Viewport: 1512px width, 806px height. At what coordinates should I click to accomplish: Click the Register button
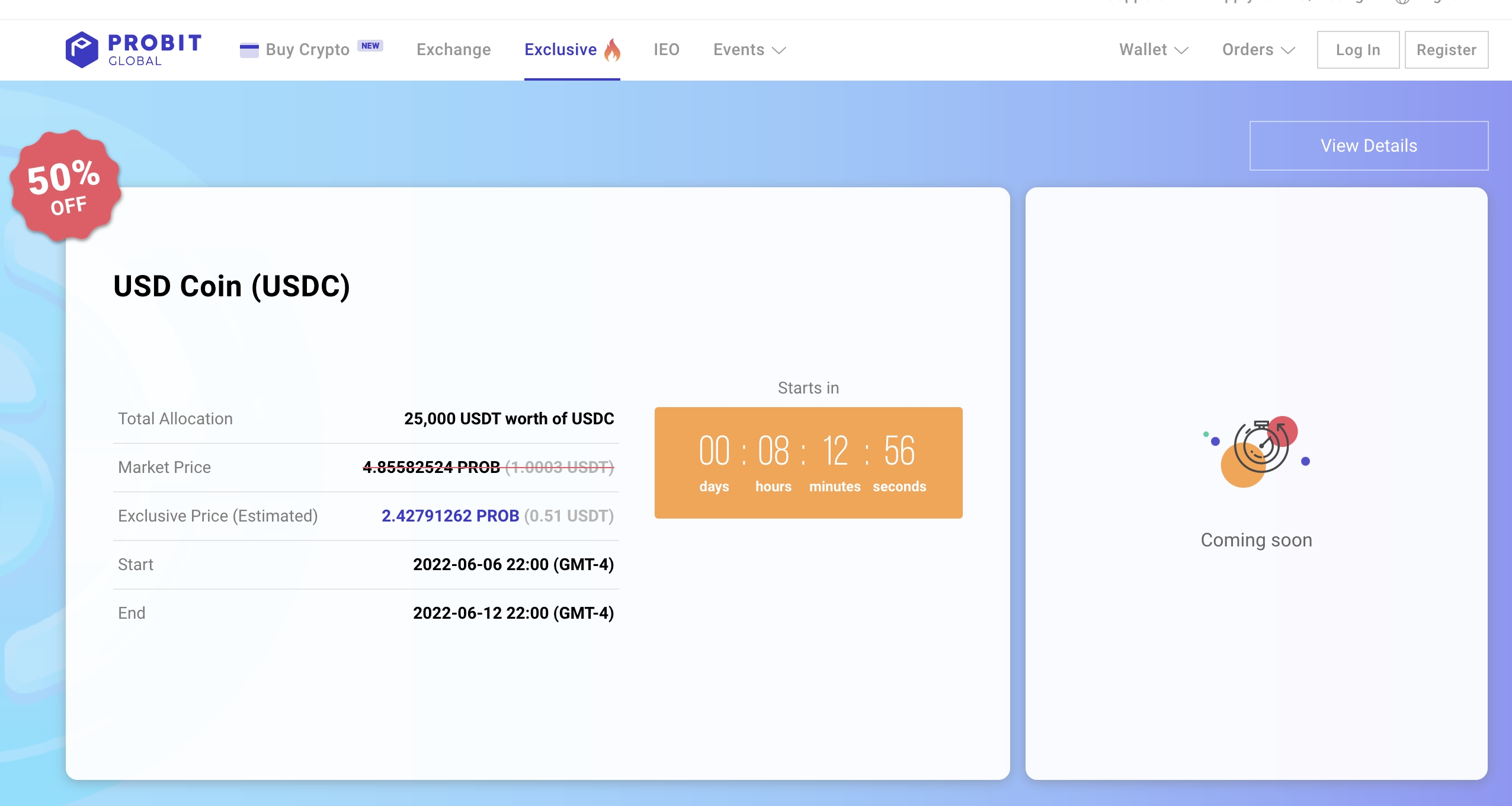(1446, 50)
